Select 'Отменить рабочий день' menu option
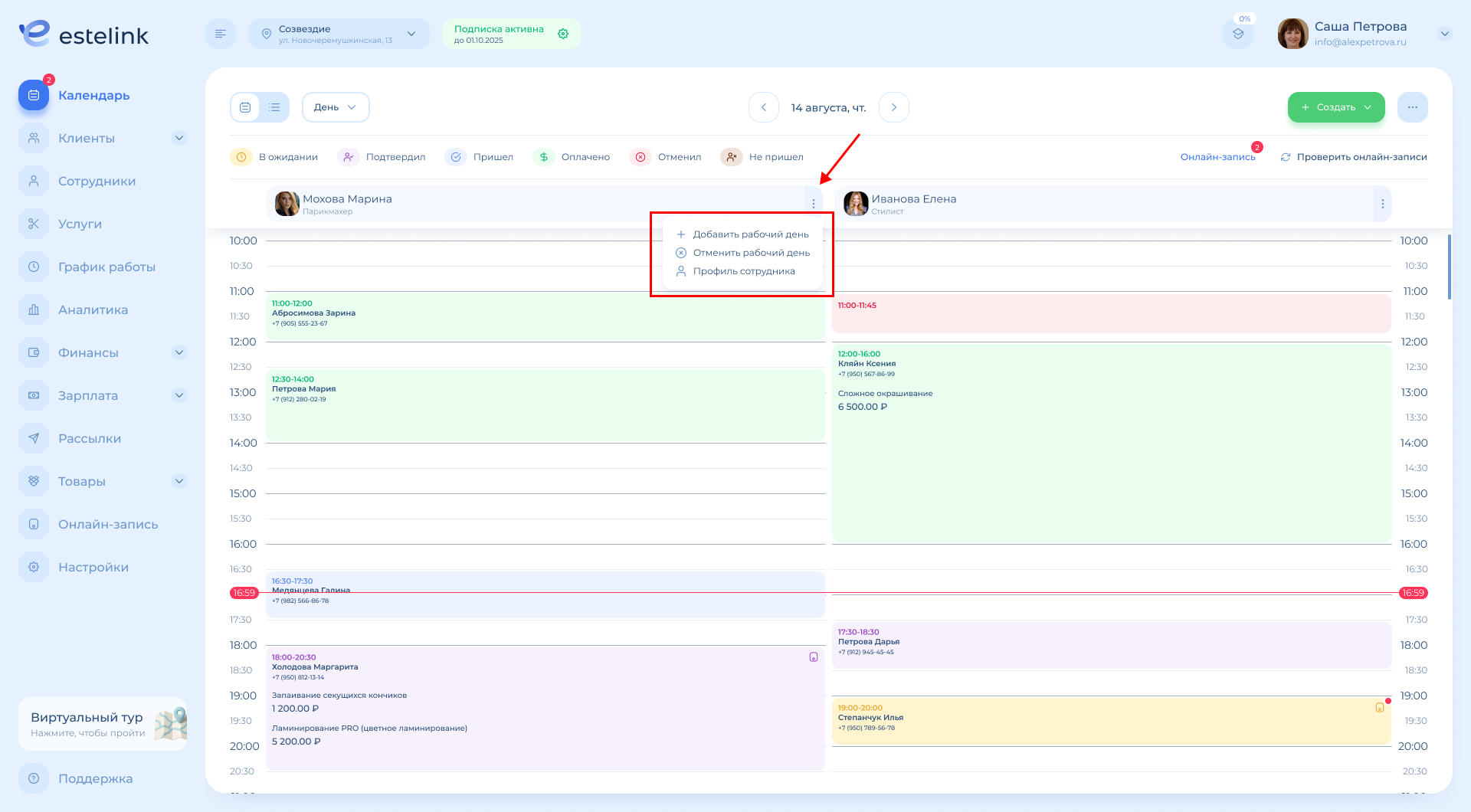 (x=751, y=253)
